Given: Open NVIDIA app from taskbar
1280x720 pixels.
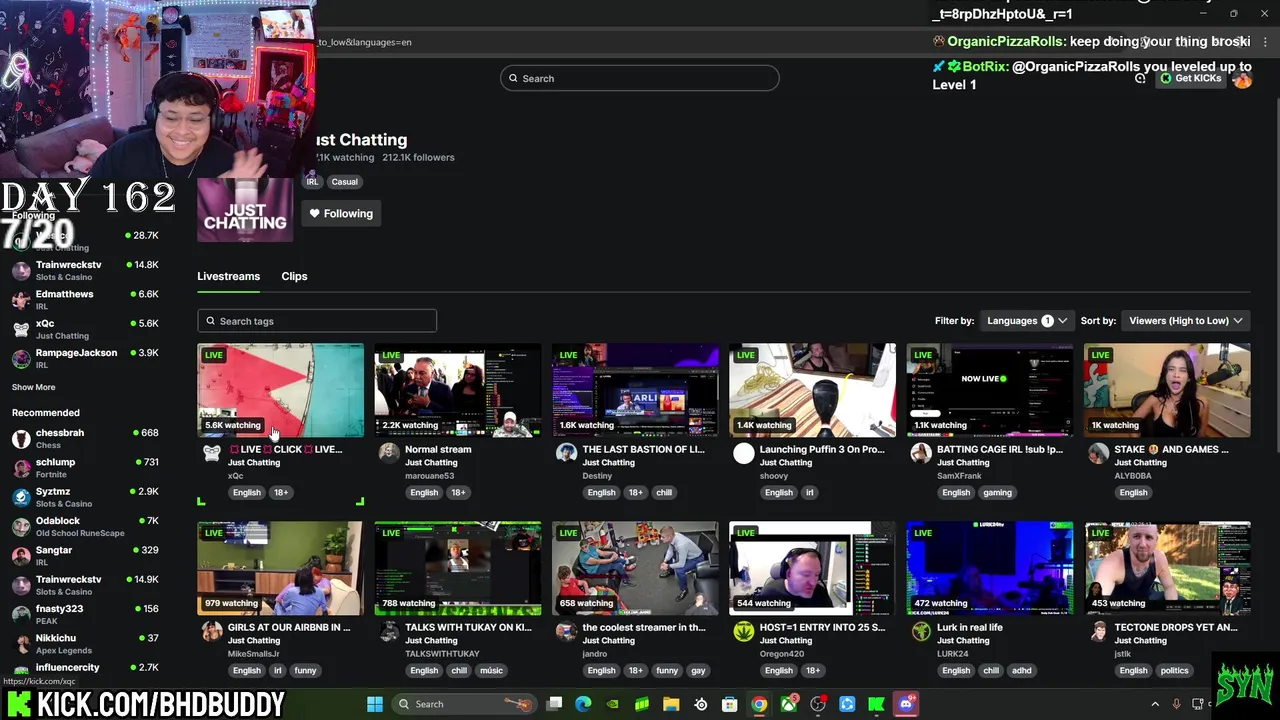Looking at the screenshot, I should click(612, 704).
